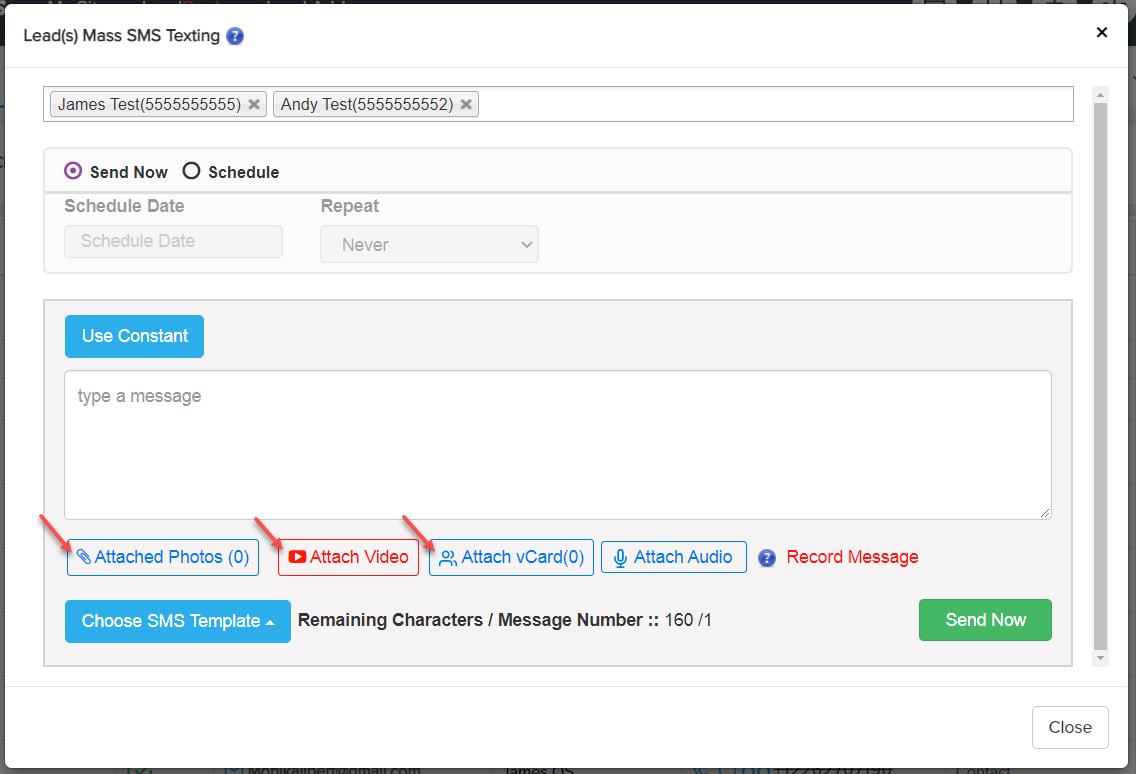Select the Send Now radio option
The image size is (1136, 774).
tap(73, 171)
